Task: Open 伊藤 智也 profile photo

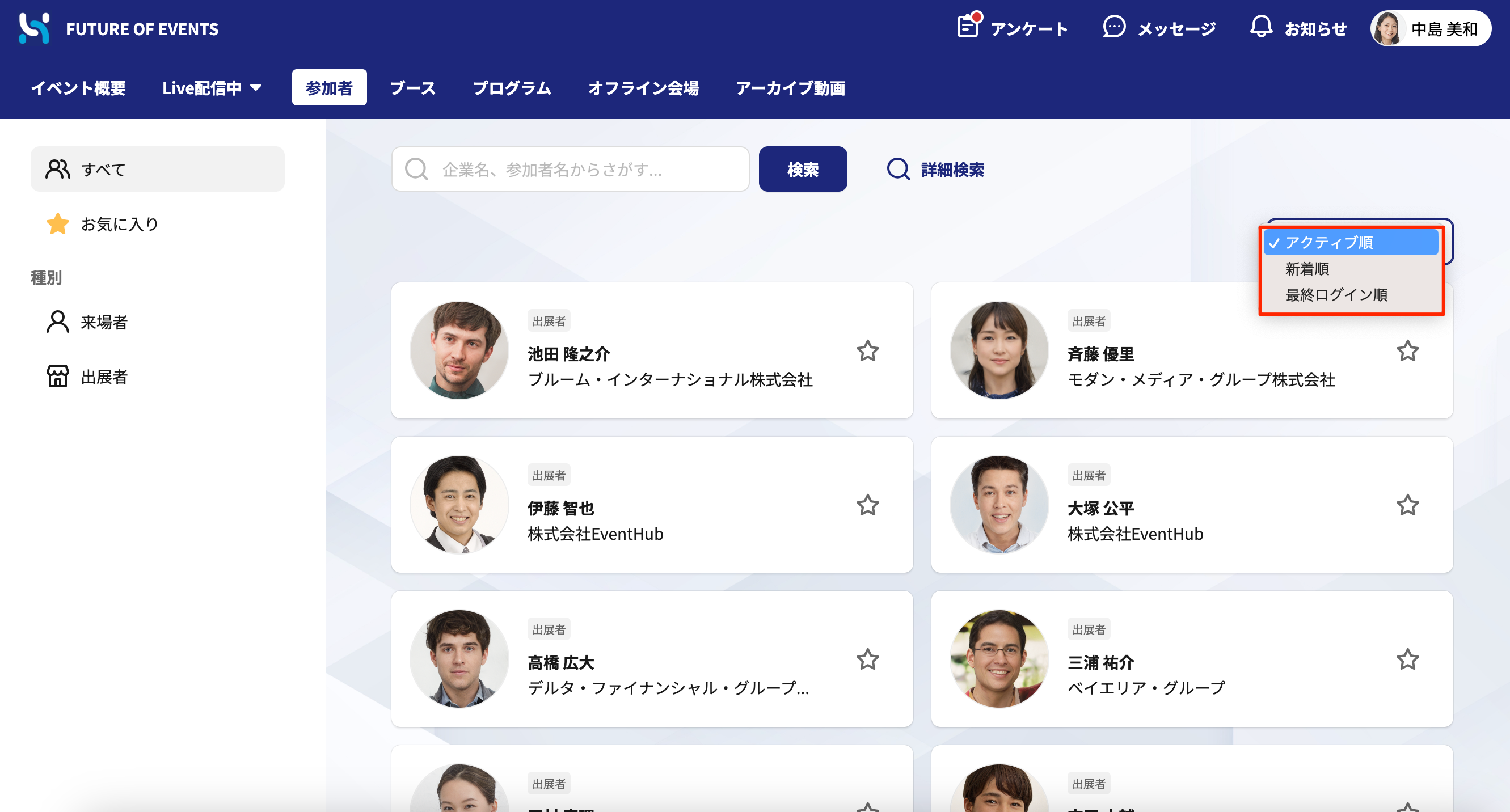Action: [x=459, y=505]
